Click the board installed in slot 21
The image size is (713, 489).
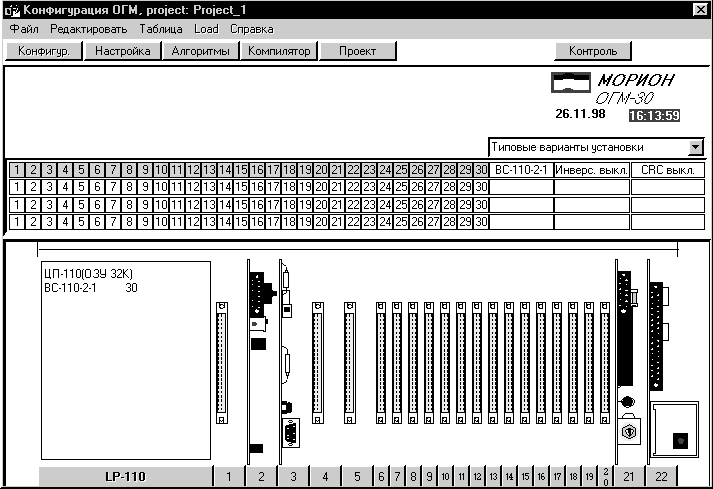pos(626,362)
